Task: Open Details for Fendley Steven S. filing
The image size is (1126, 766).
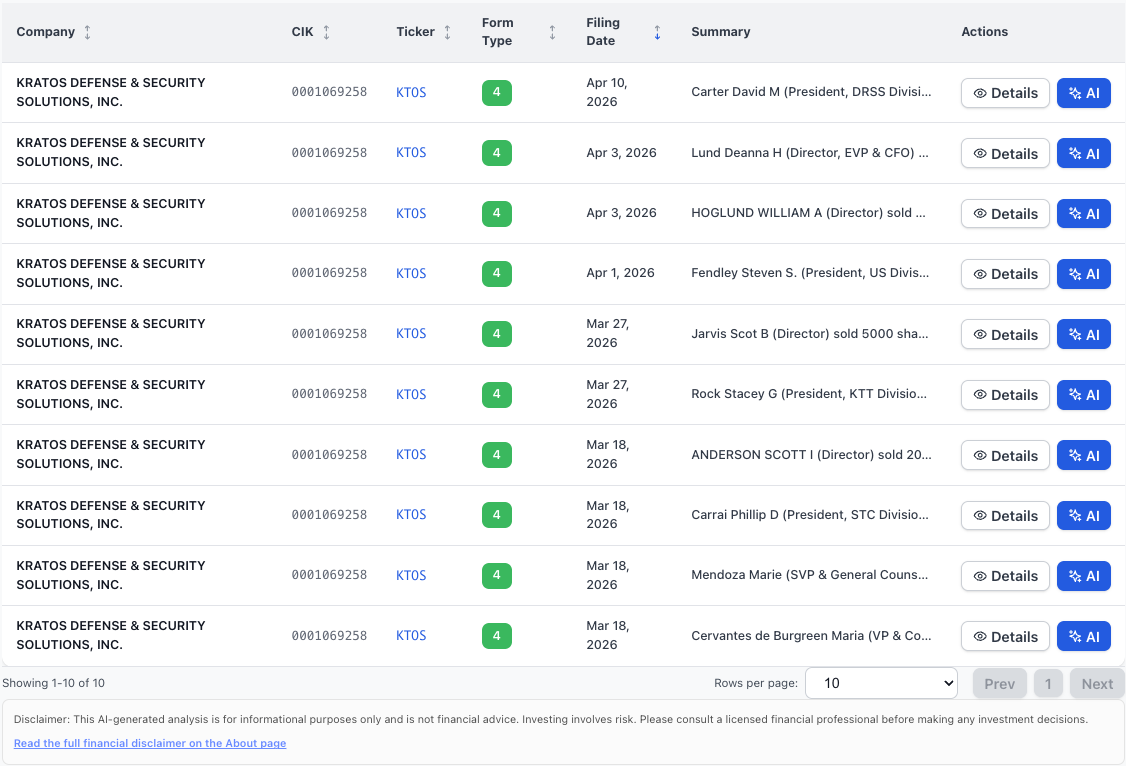Action: 1005,274
